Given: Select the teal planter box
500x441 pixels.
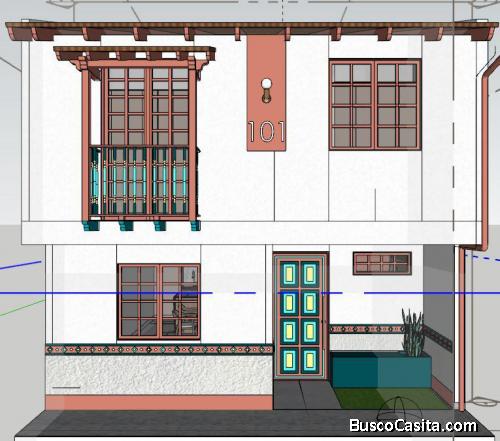Looking at the screenshot, I should tap(381, 369).
